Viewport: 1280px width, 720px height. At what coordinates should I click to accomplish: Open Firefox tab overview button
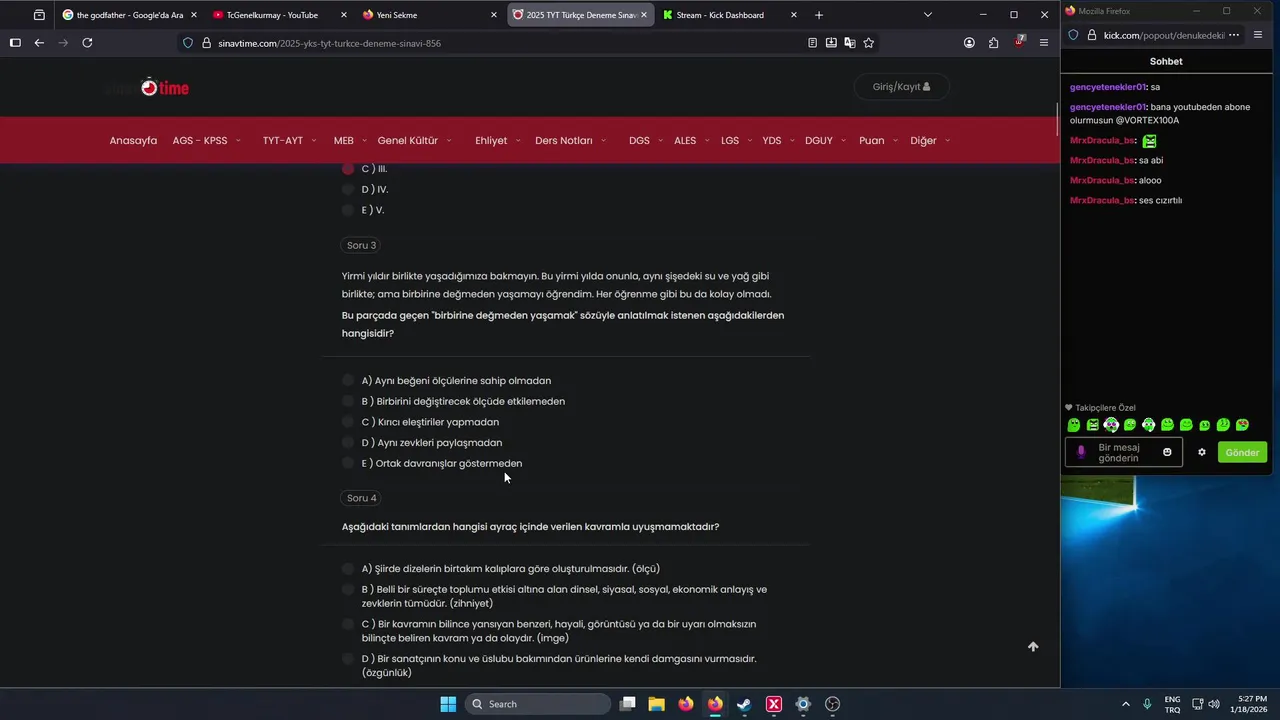tap(39, 15)
